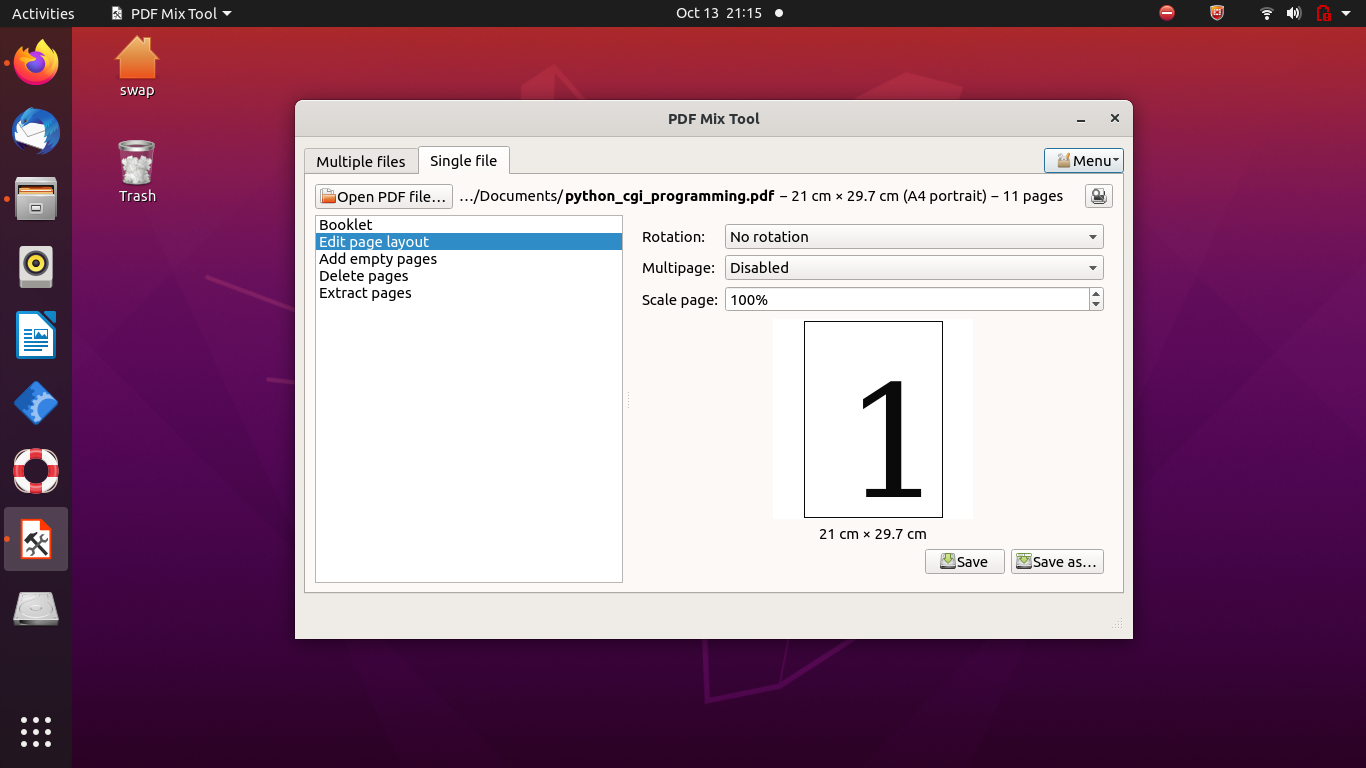Select Extract pages in the operations list
Screen dimensions: 1366x768
tap(365, 293)
